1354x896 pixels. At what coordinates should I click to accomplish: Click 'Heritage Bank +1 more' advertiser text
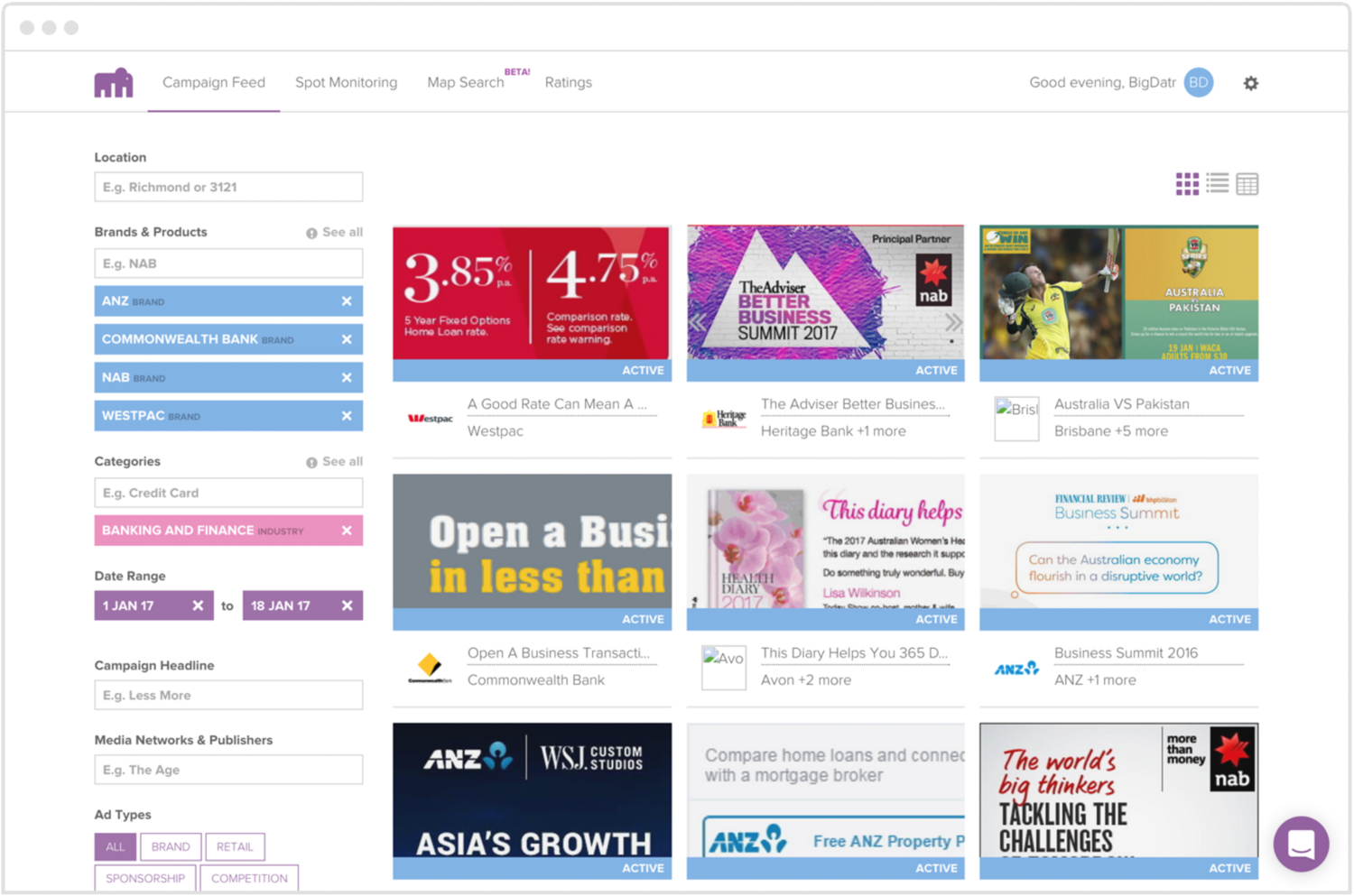833,431
